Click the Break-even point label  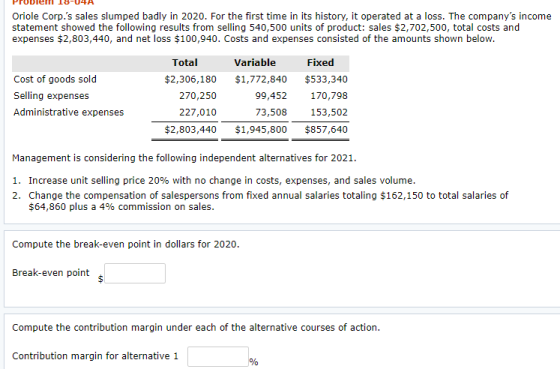click(51, 273)
